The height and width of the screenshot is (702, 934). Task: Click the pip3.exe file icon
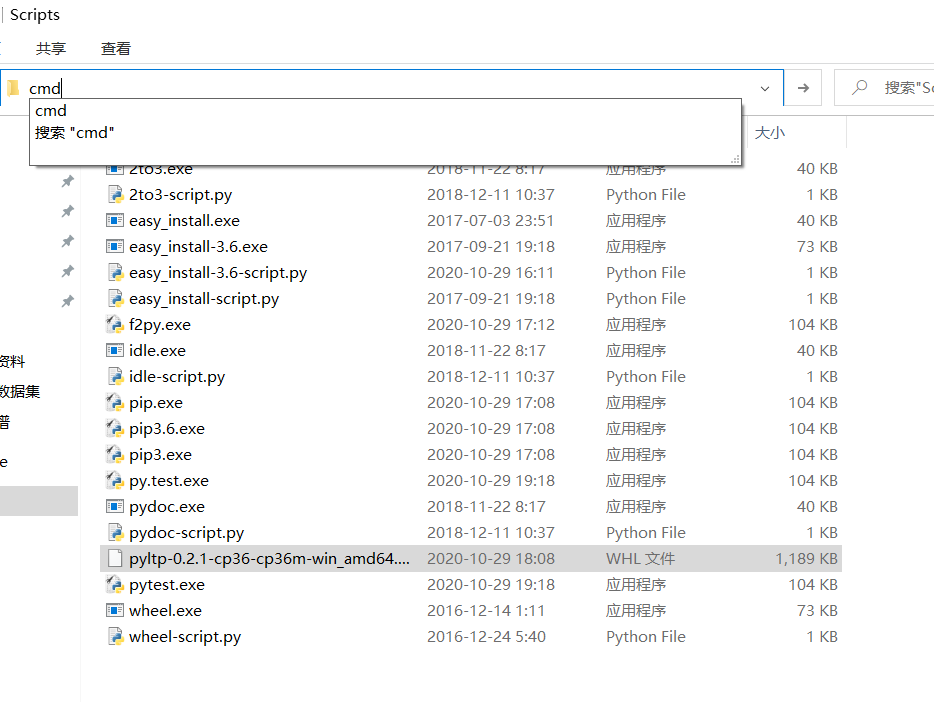coord(115,454)
